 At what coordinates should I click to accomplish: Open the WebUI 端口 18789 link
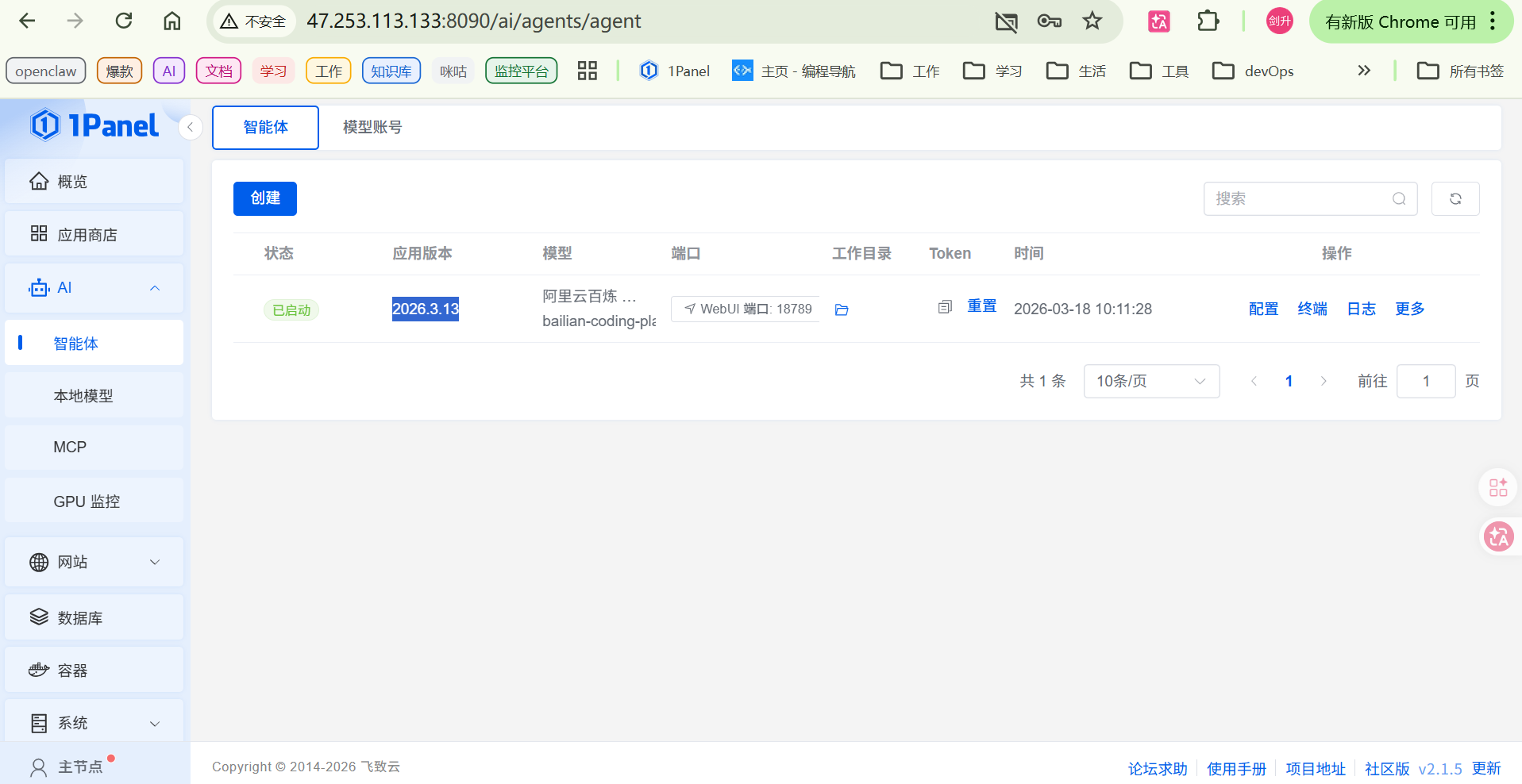tap(746, 309)
